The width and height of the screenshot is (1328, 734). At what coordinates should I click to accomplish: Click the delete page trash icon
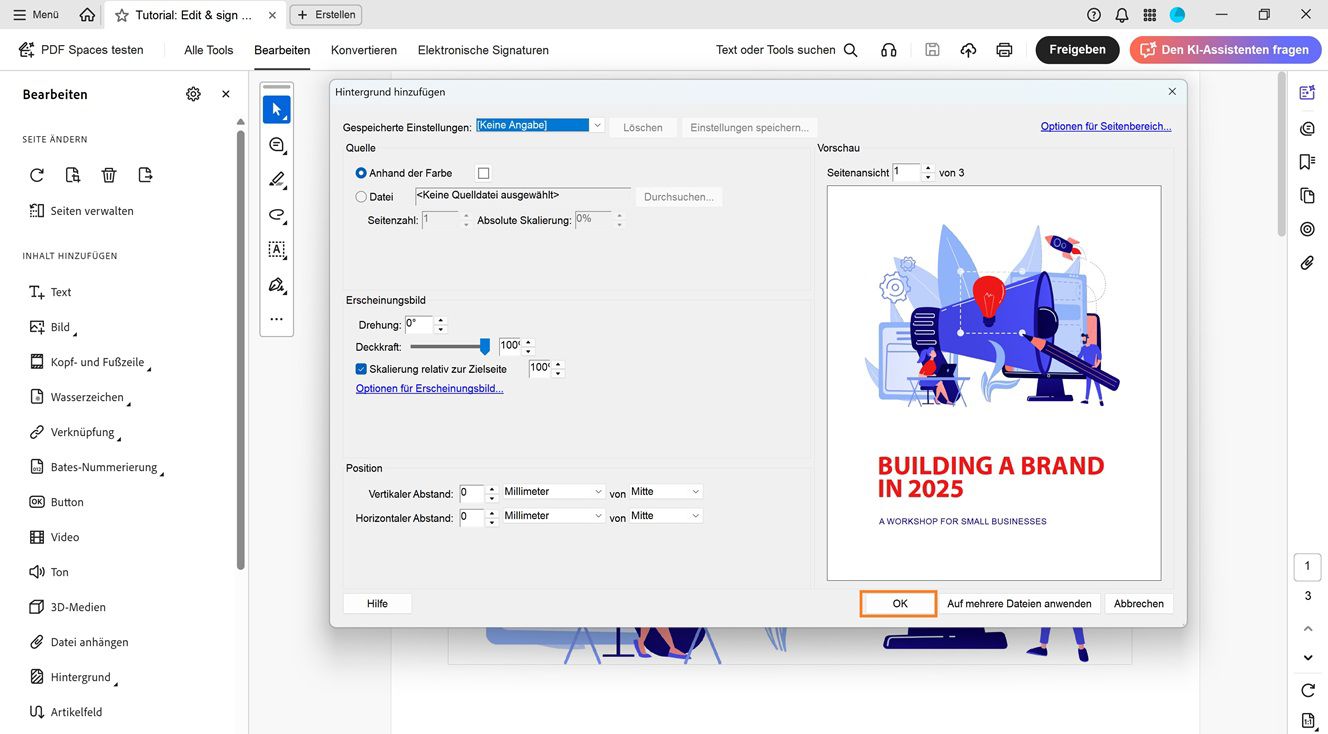click(109, 175)
